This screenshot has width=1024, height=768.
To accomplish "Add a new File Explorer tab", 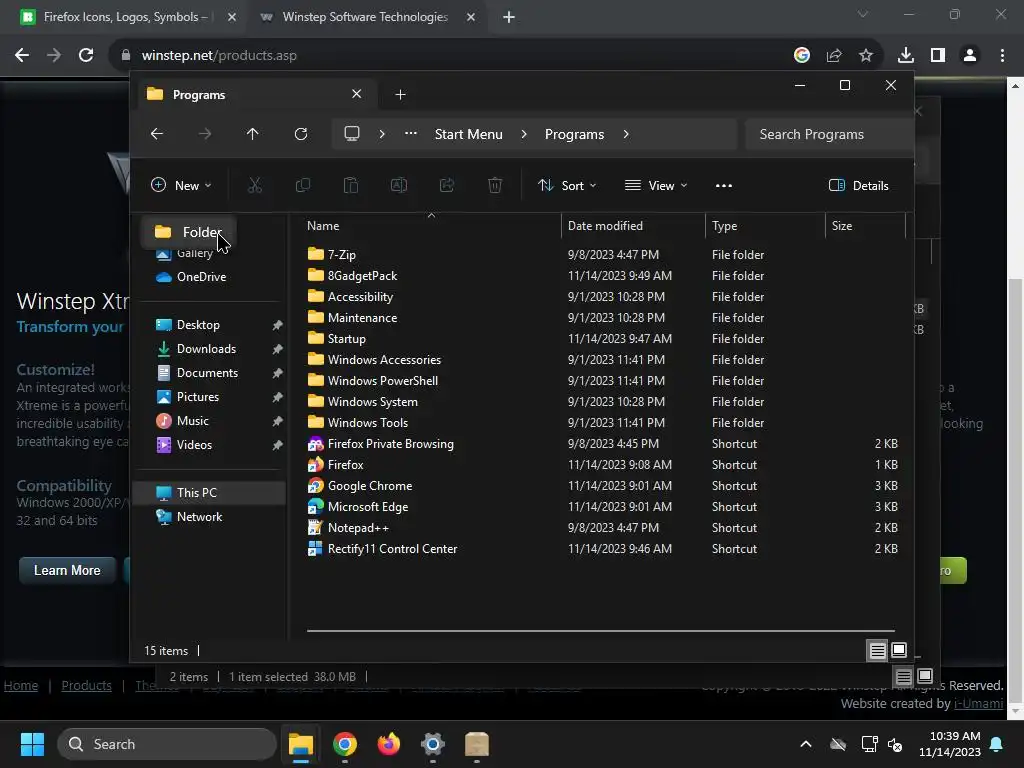I will point(400,95).
